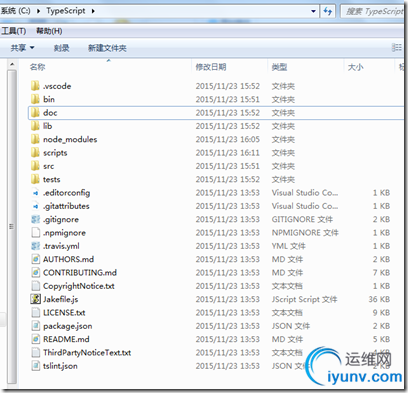Screen dimensions: 408x393
Task: Select the file name CONTRIBUTING.md
Action: coord(80,273)
